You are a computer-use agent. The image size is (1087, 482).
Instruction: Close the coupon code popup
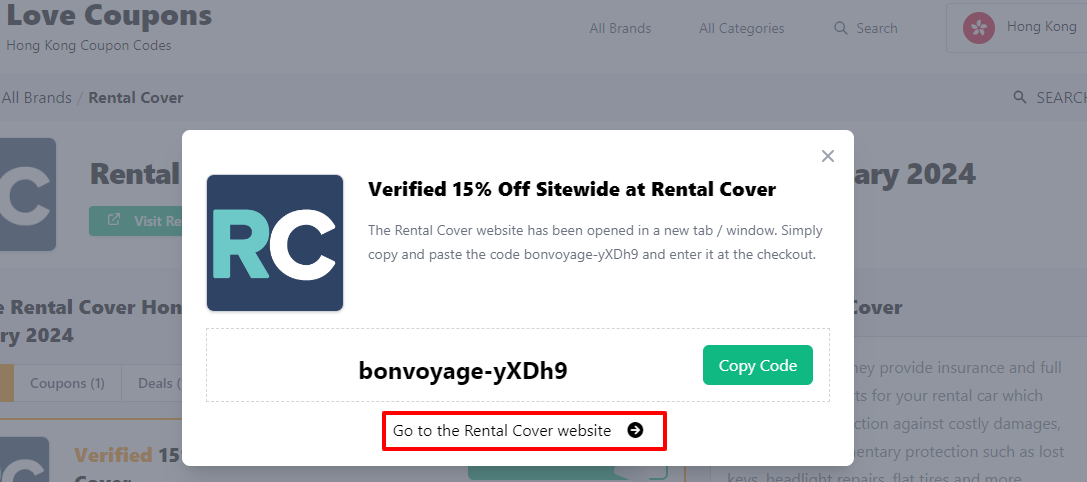pos(827,156)
